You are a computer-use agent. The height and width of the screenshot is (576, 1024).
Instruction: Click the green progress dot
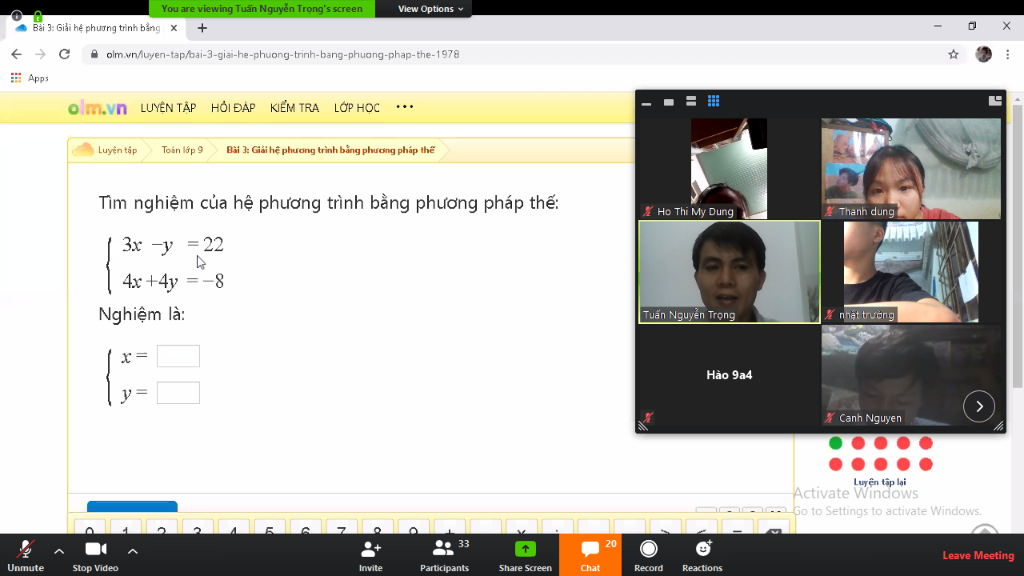tap(835, 443)
